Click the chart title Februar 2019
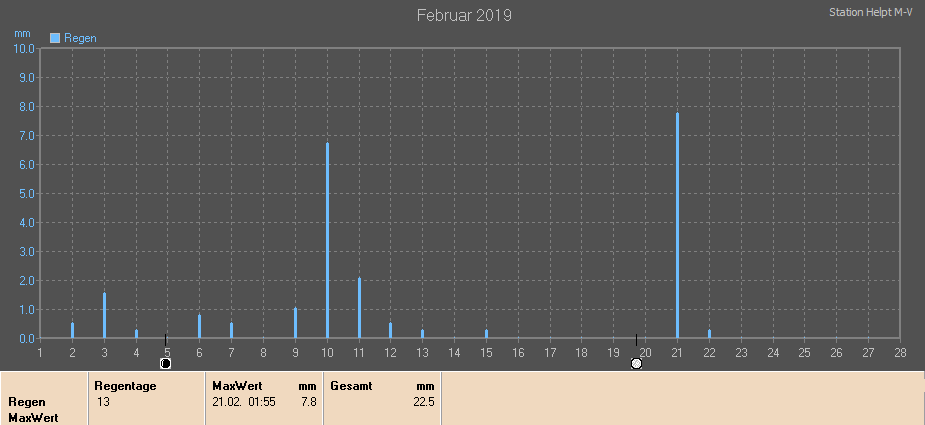This screenshot has height=425, width=925. coord(464,15)
